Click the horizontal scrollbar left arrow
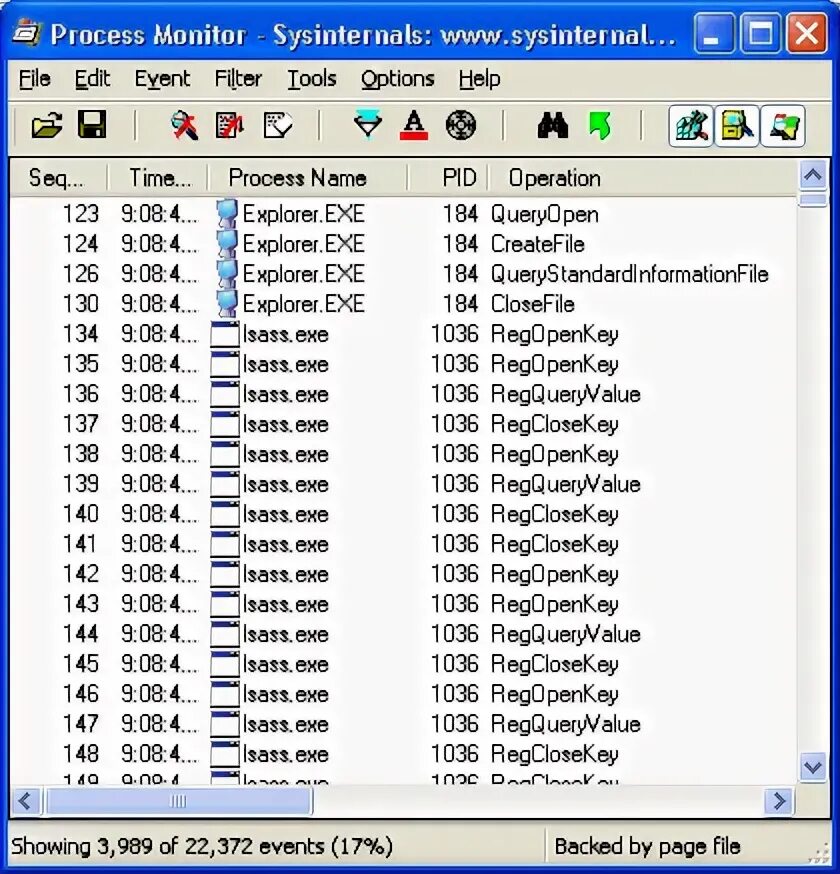840x874 pixels. [25, 801]
